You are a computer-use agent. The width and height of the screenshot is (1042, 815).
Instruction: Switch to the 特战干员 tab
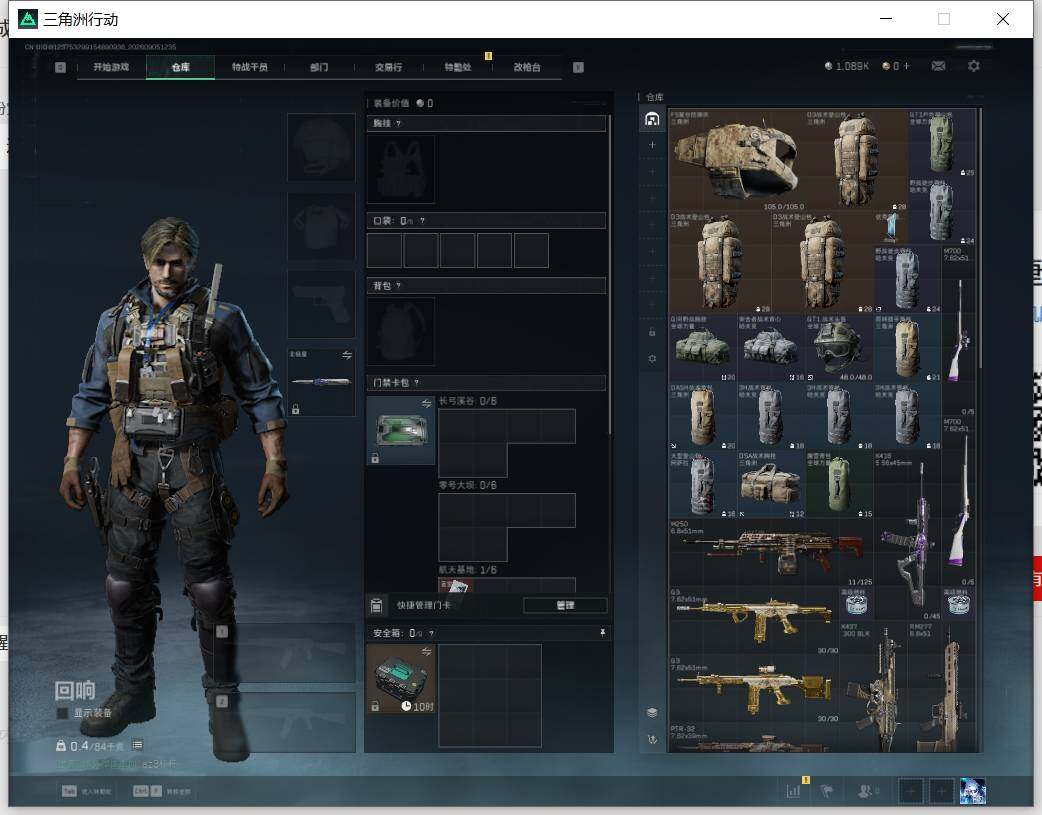pos(249,67)
